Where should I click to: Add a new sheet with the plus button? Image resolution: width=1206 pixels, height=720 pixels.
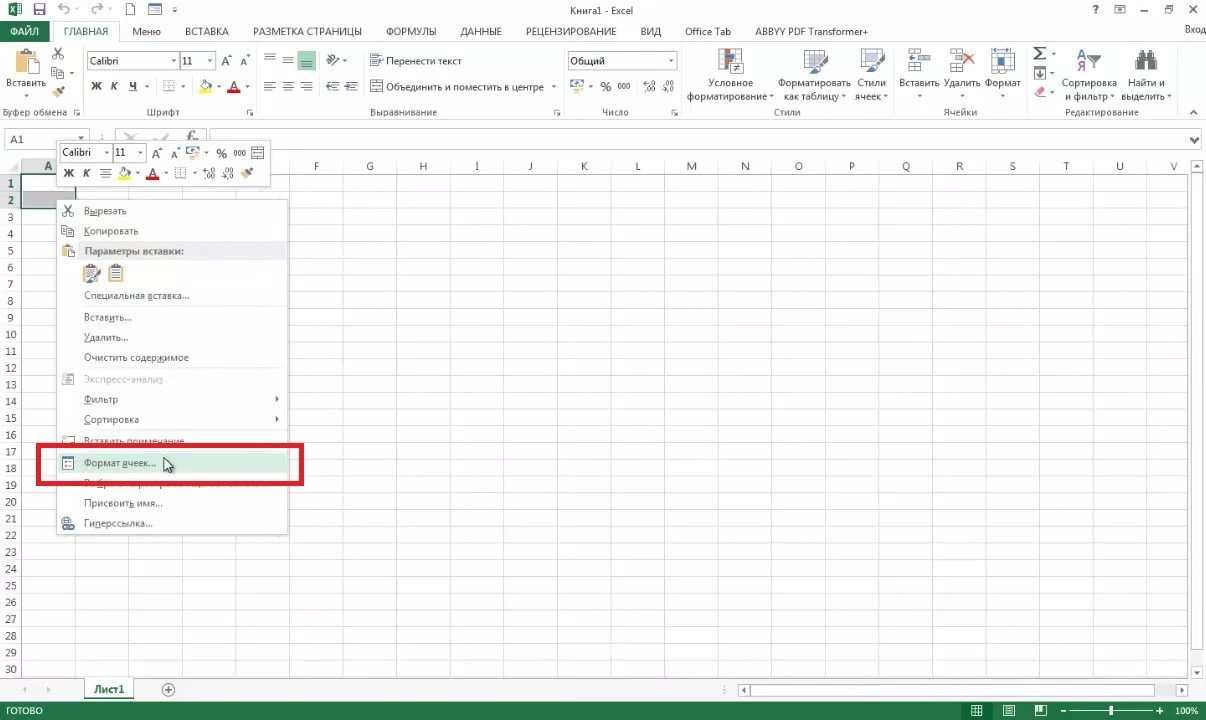[x=168, y=689]
